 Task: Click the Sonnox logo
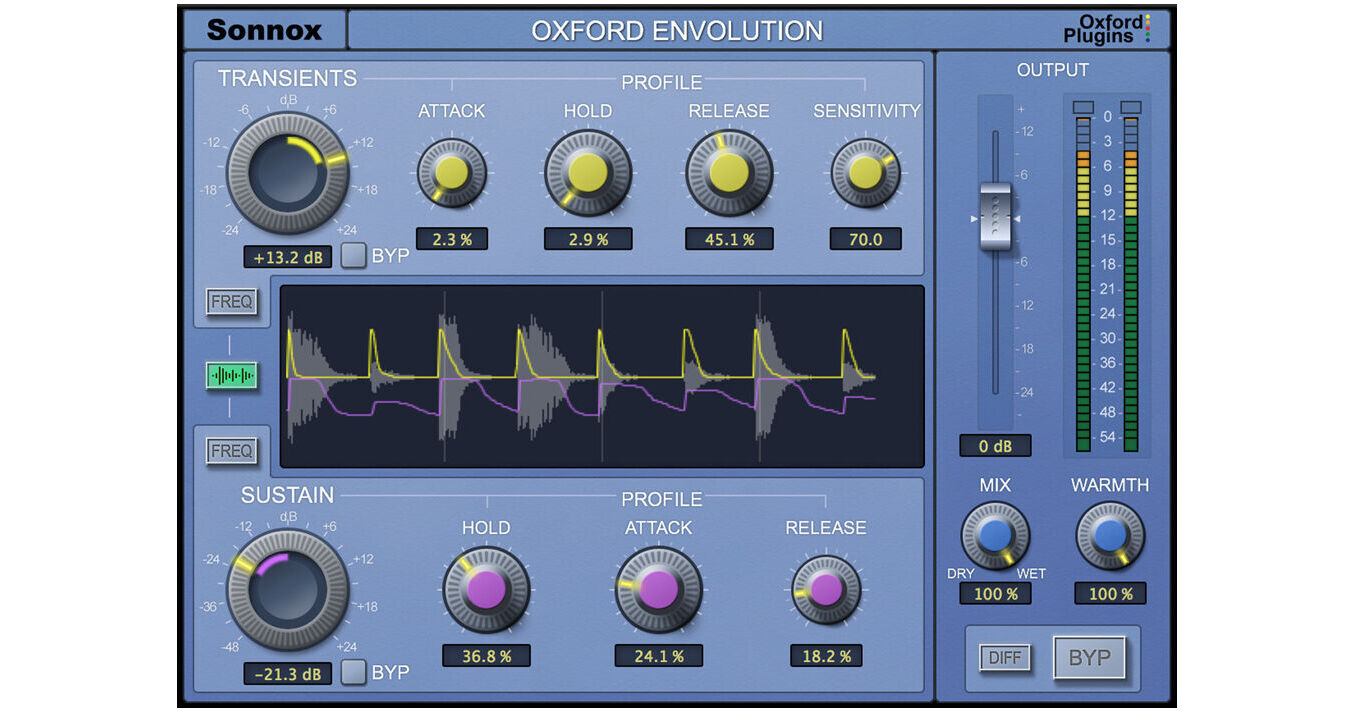pos(264,29)
